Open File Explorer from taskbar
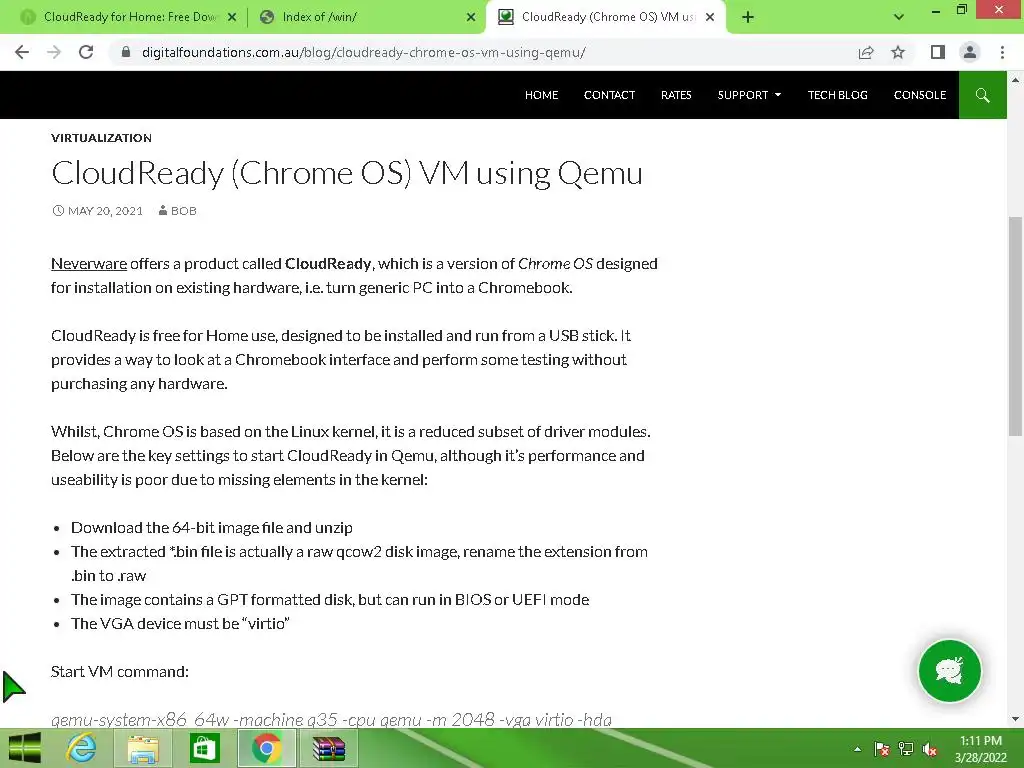 click(142, 748)
